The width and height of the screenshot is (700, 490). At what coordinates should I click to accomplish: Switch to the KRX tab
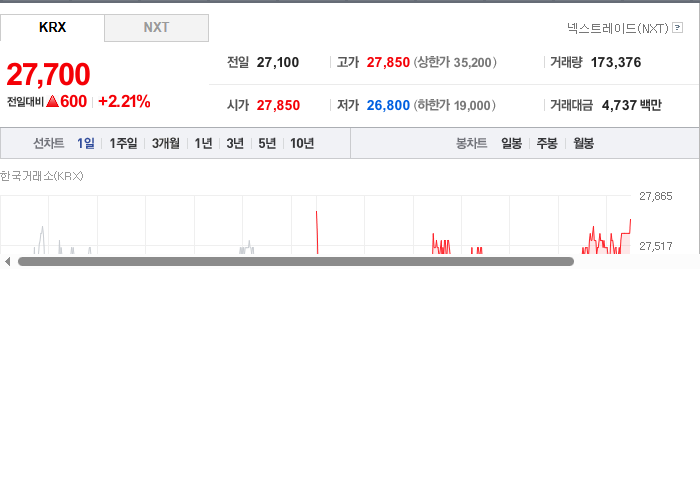pyautogui.click(x=52, y=28)
